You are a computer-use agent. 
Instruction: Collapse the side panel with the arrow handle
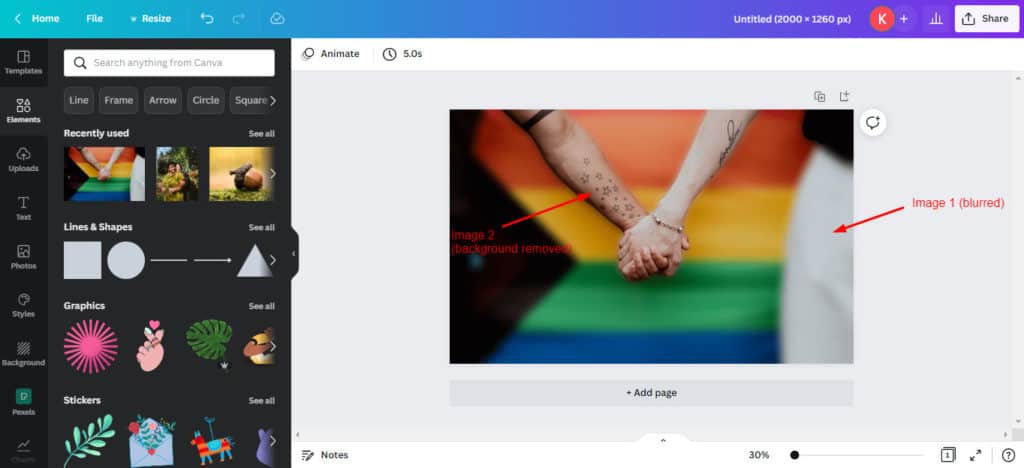294,253
